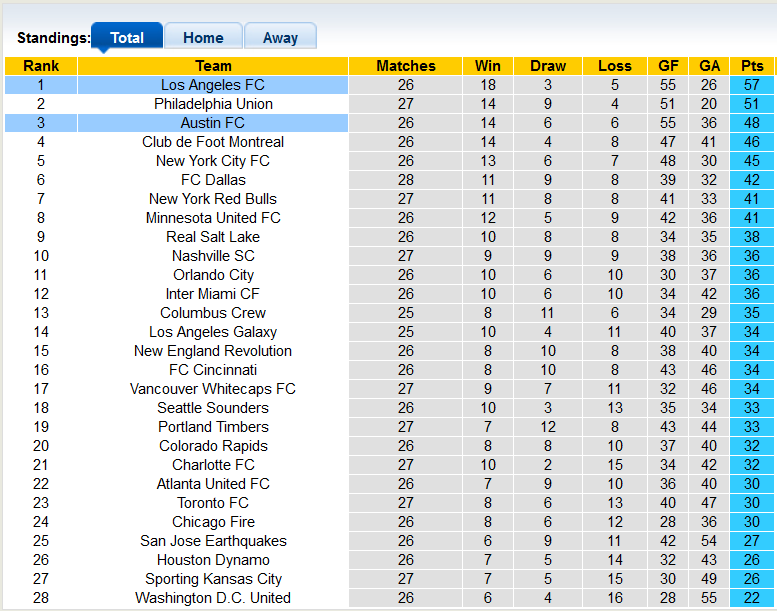
Task: Open Club de Foot Montreal team page
Action: (213, 142)
